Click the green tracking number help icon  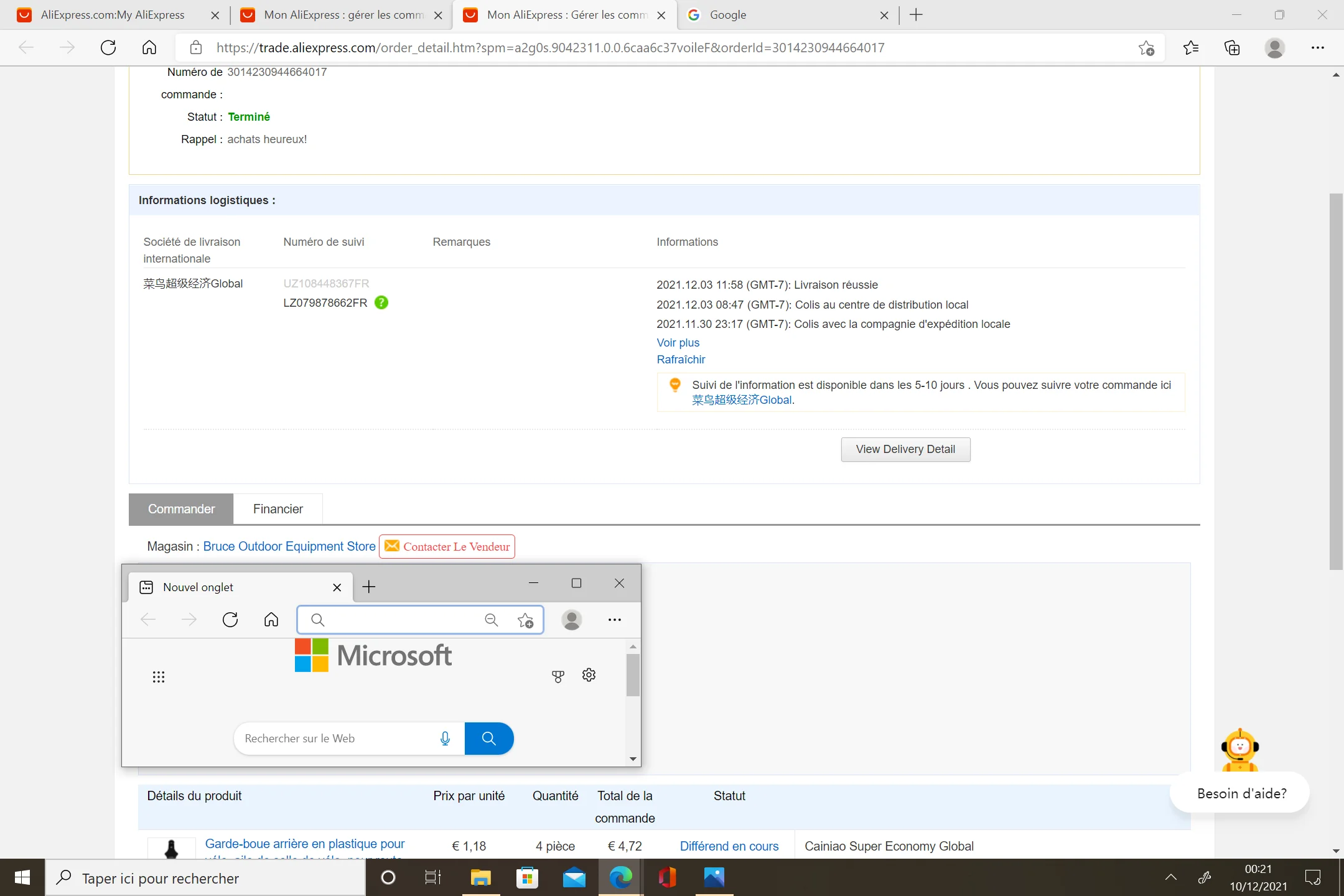click(x=381, y=303)
